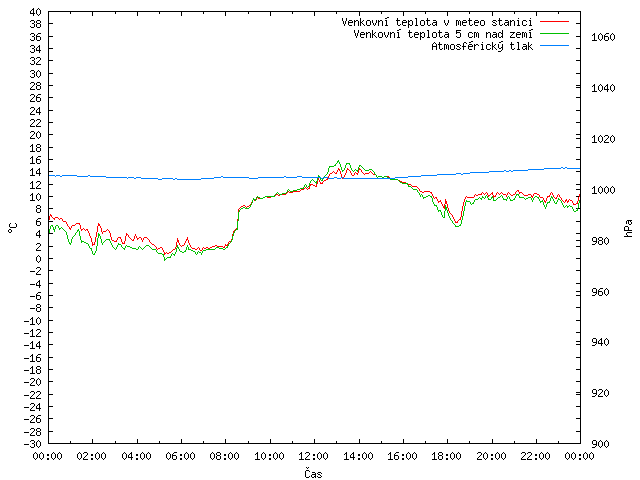Click the x-axis title 'Čas'

(x=313, y=473)
